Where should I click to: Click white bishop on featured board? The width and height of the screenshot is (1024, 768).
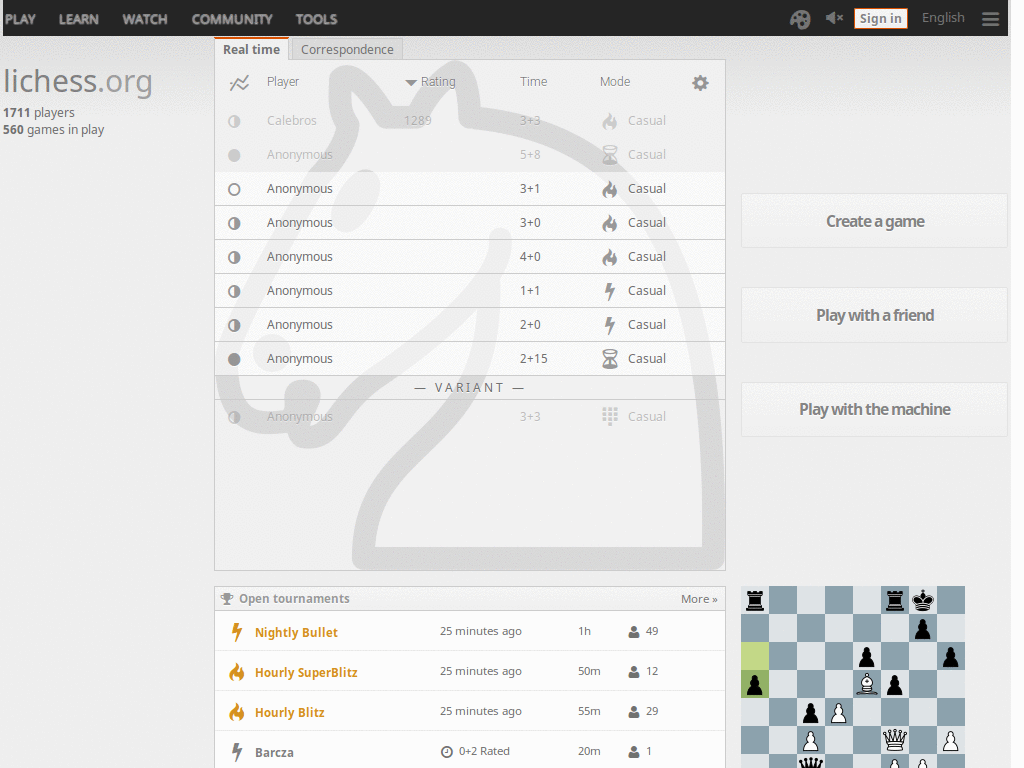pos(867,684)
